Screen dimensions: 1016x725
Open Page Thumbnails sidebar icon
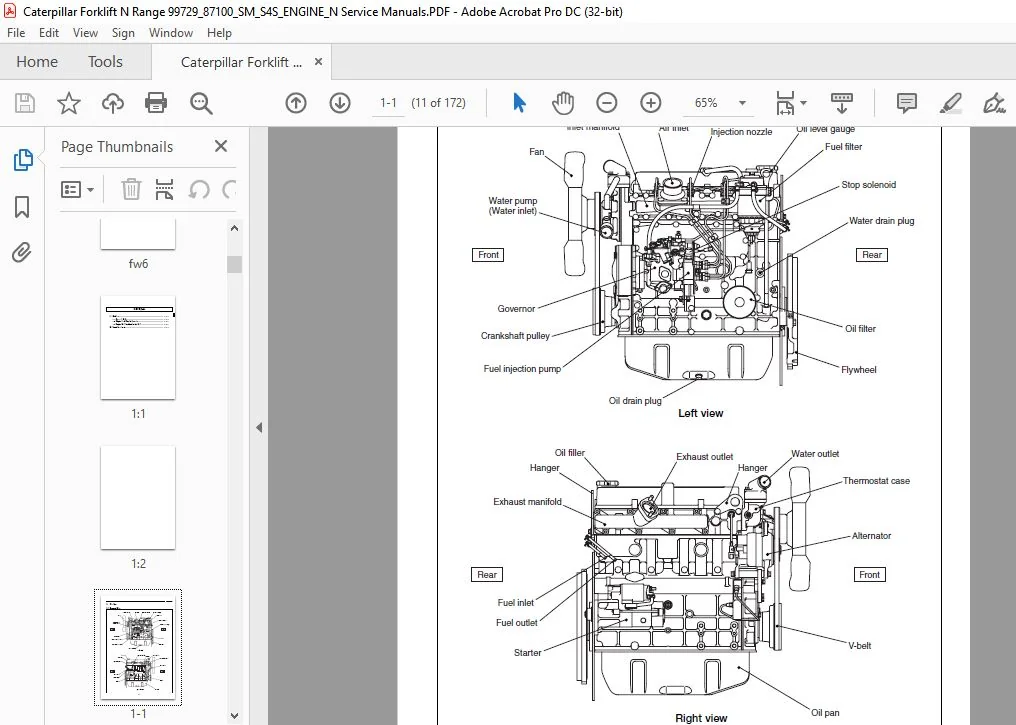pyautogui.click(x=23, y=160)
